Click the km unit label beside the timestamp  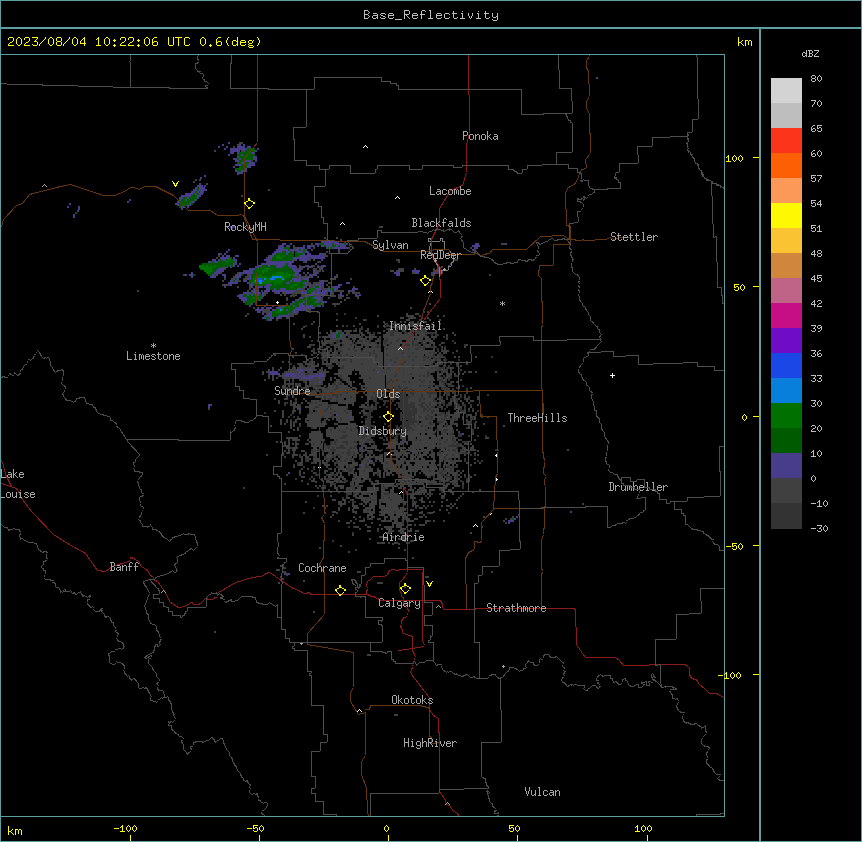click(x=744, y=42)
